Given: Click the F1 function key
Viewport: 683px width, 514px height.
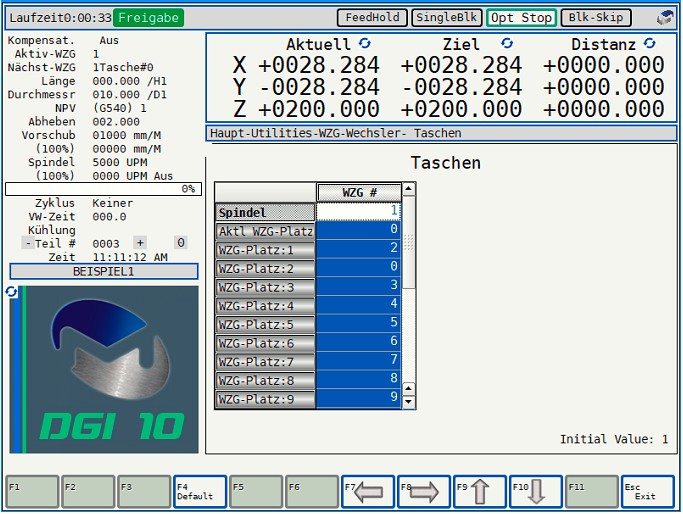Looking at the screenshot, I should coord(32,492).
